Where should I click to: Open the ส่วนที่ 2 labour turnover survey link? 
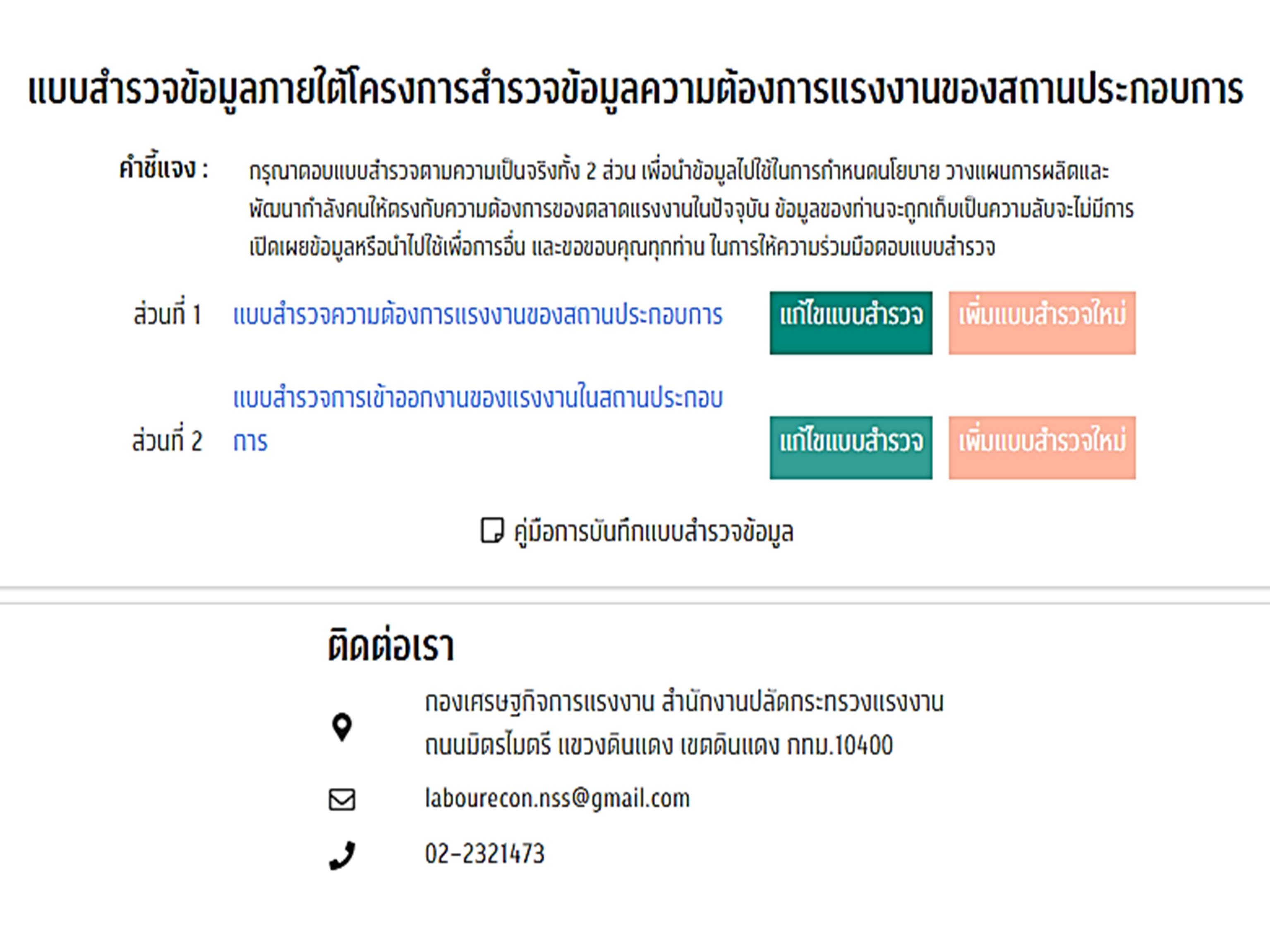pyautogui.click(x=478, y=419)
